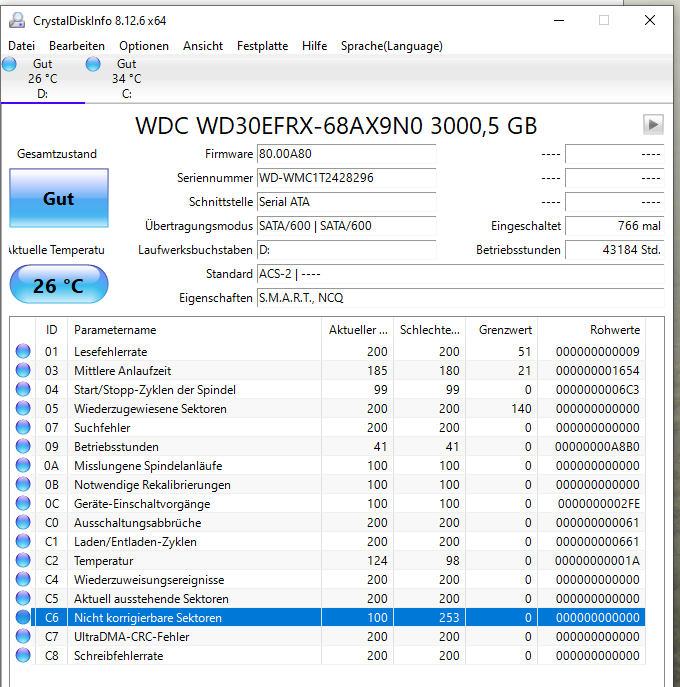Viewport: 680px width, 687px height.
Task: Select the Mittlere Anlaufzeit parameter name
Action: pyautogui.click(x=122, y=371)
